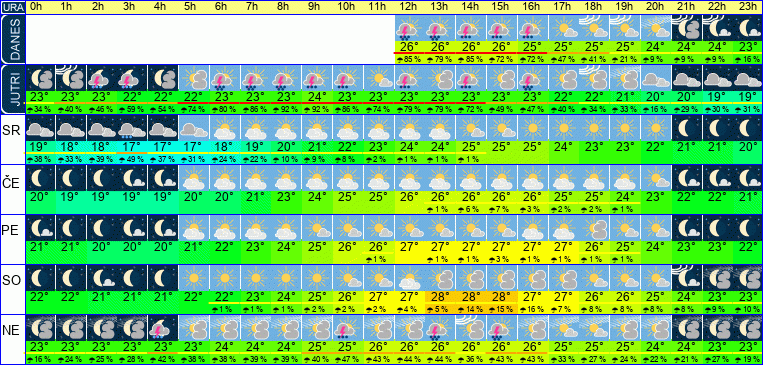
Task: Select Saturday 21h windy night icon
Action: 687,278
